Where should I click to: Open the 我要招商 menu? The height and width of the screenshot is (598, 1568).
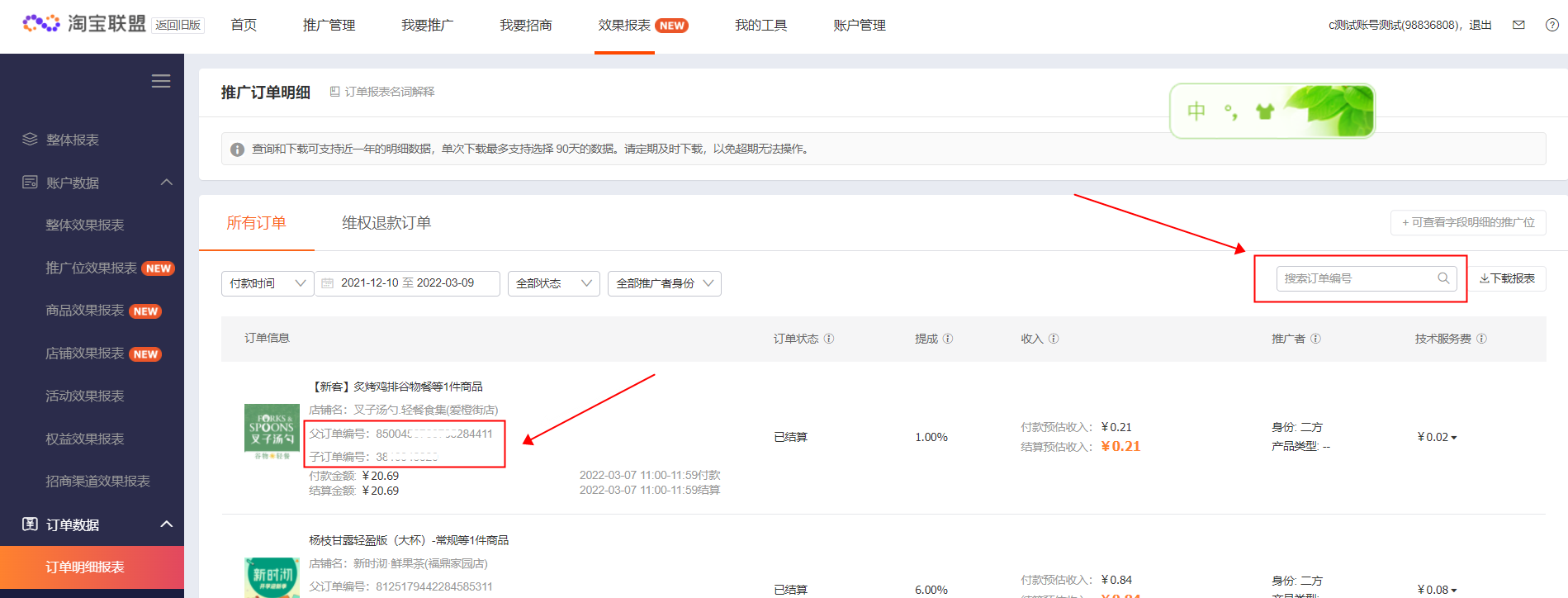(525, 25)
